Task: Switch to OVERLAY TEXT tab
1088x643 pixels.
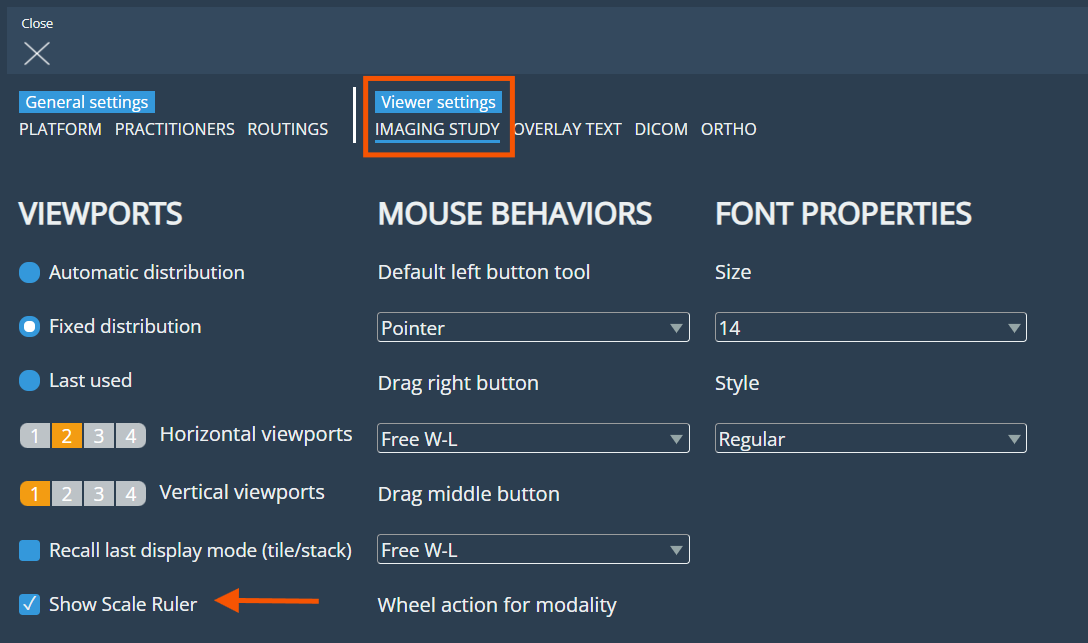Action: 567,129
